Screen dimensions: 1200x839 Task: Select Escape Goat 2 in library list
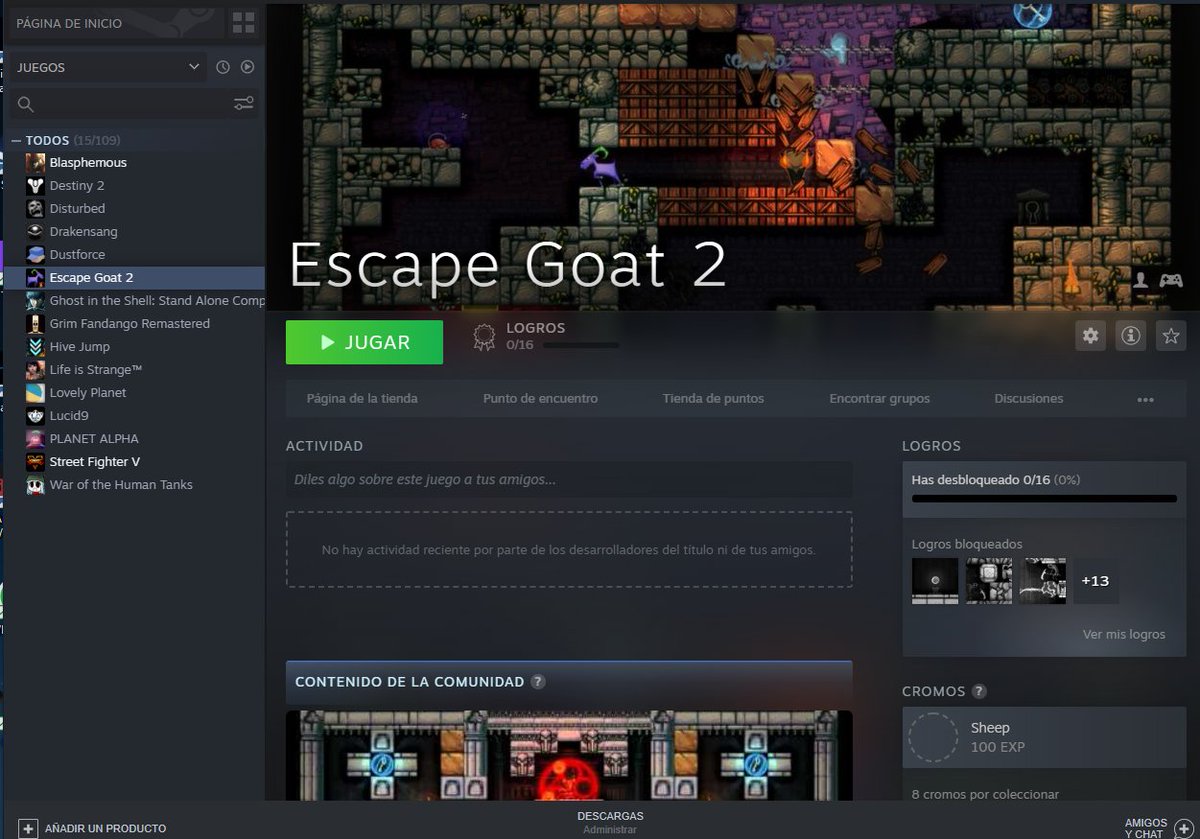point(137,277)
